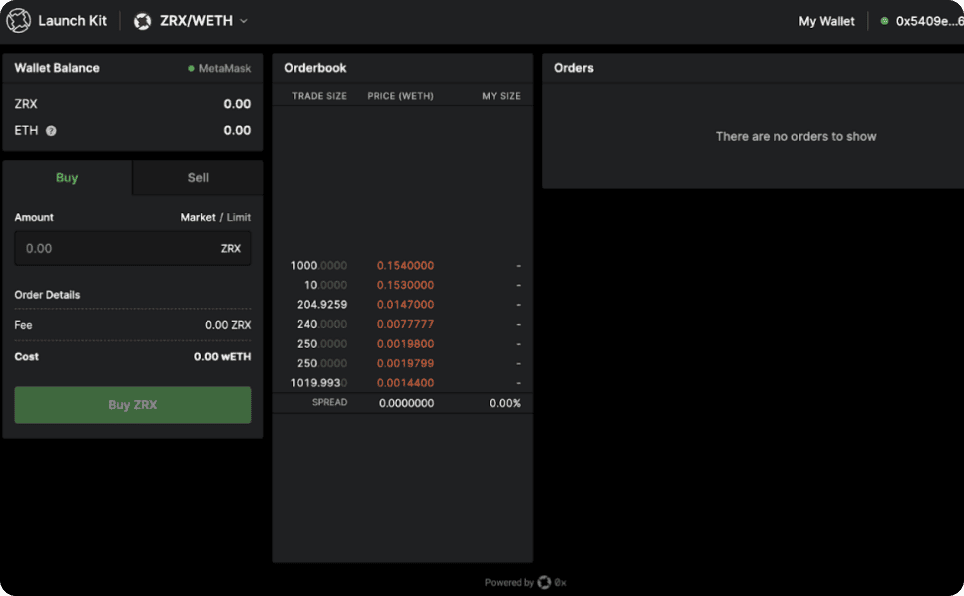Click the Amount input field
The width and height of the screenshot is (964, 596).
click(x=115, y=248)
